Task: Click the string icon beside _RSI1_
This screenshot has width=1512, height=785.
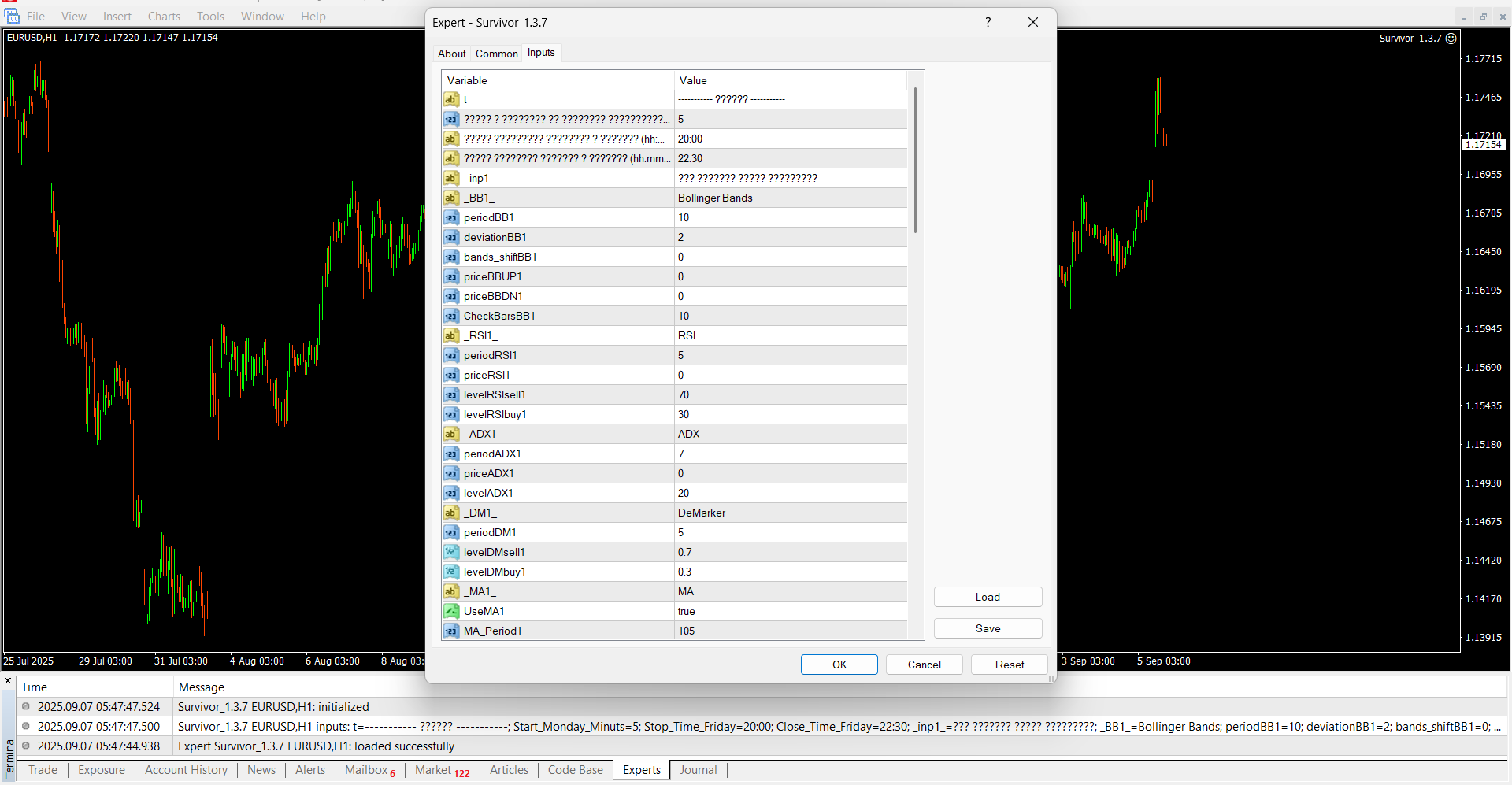Action: tap(450, 336)
